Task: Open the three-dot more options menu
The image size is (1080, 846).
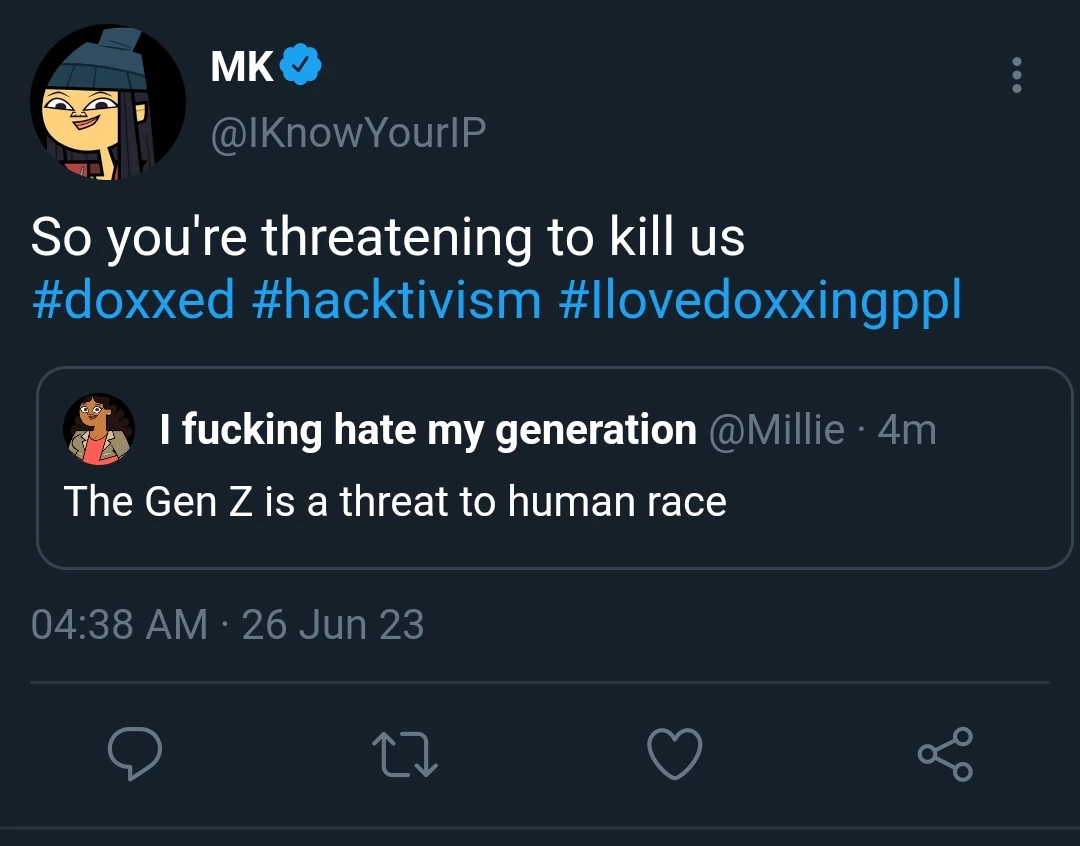Action: tap(1017, 75)
